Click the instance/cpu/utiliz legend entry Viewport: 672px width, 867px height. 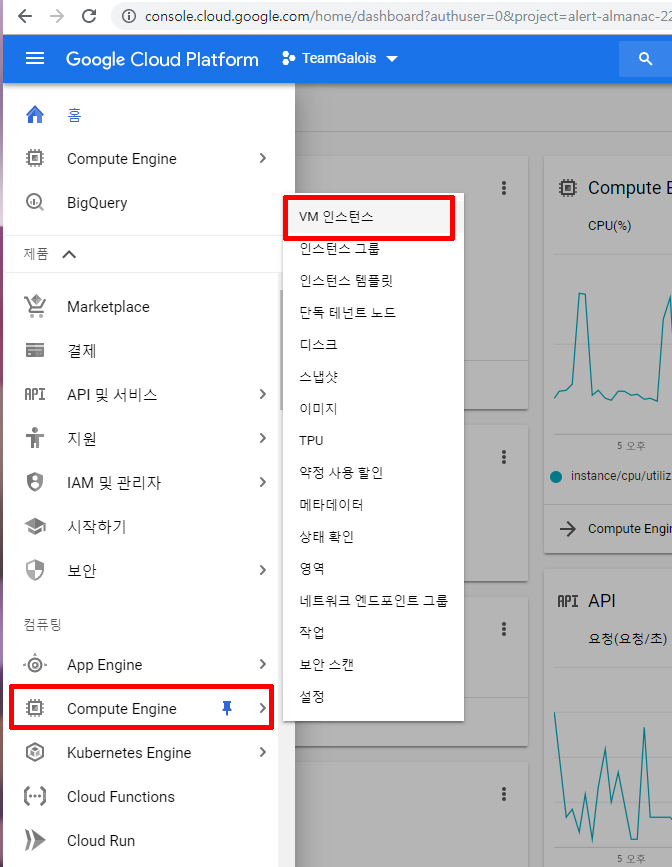pos(611,476)
